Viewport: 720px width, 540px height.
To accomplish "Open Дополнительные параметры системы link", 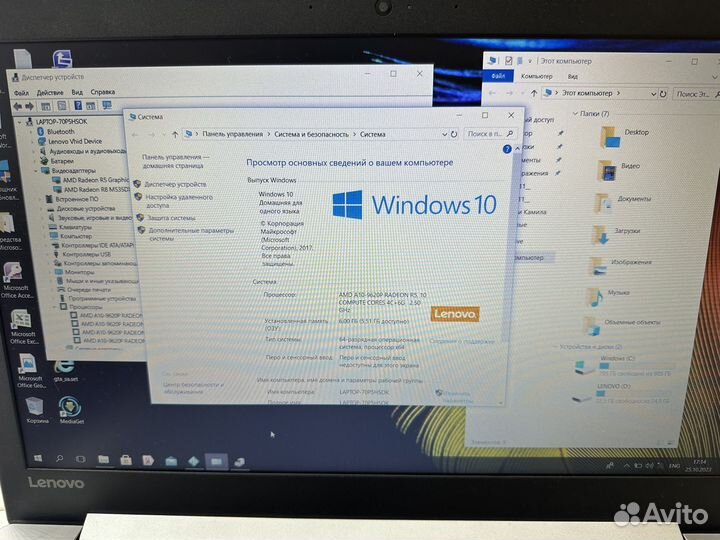I will 191,235.
